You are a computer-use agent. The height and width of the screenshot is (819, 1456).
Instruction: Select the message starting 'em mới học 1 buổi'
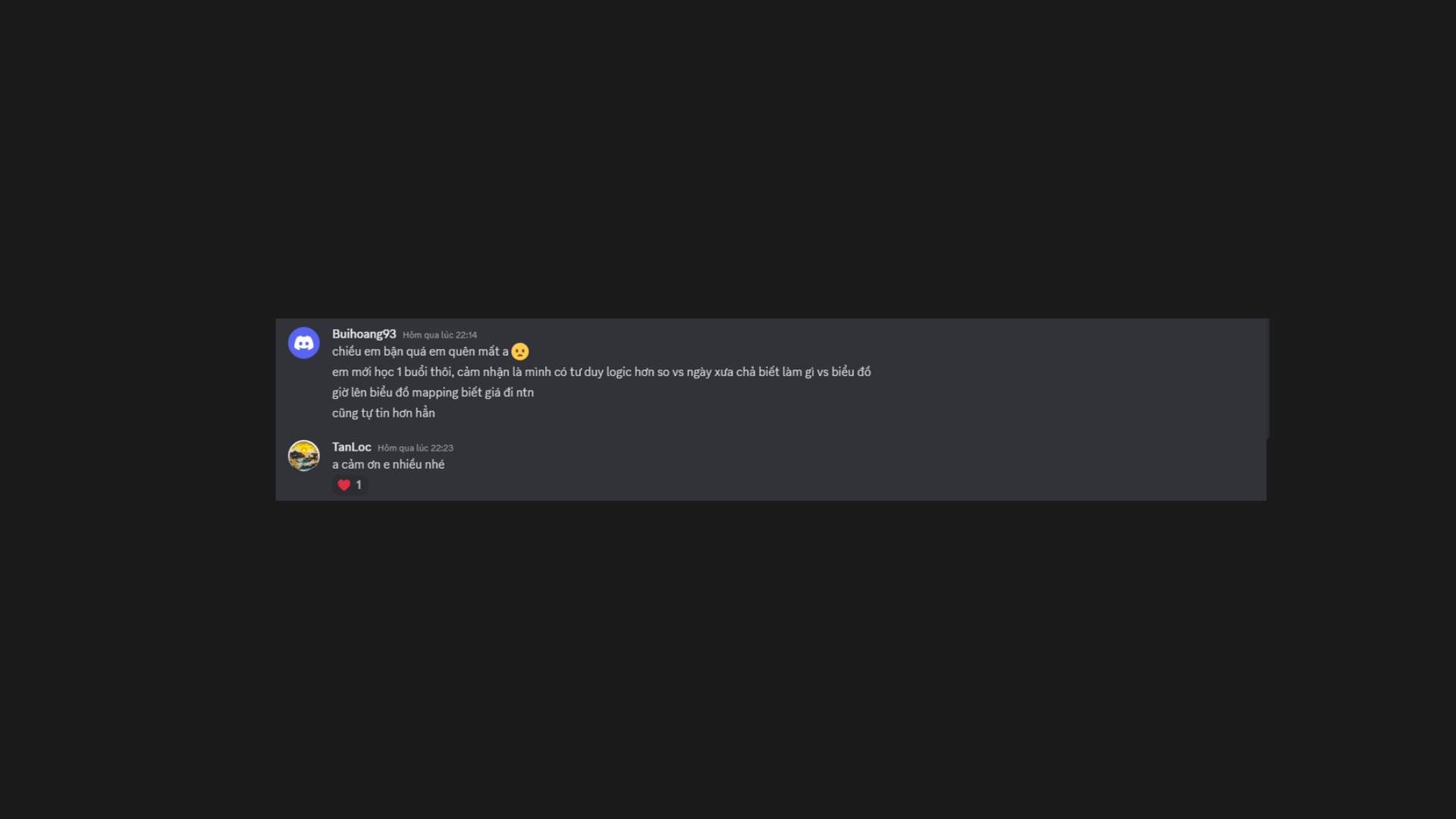tap(601, 372)
